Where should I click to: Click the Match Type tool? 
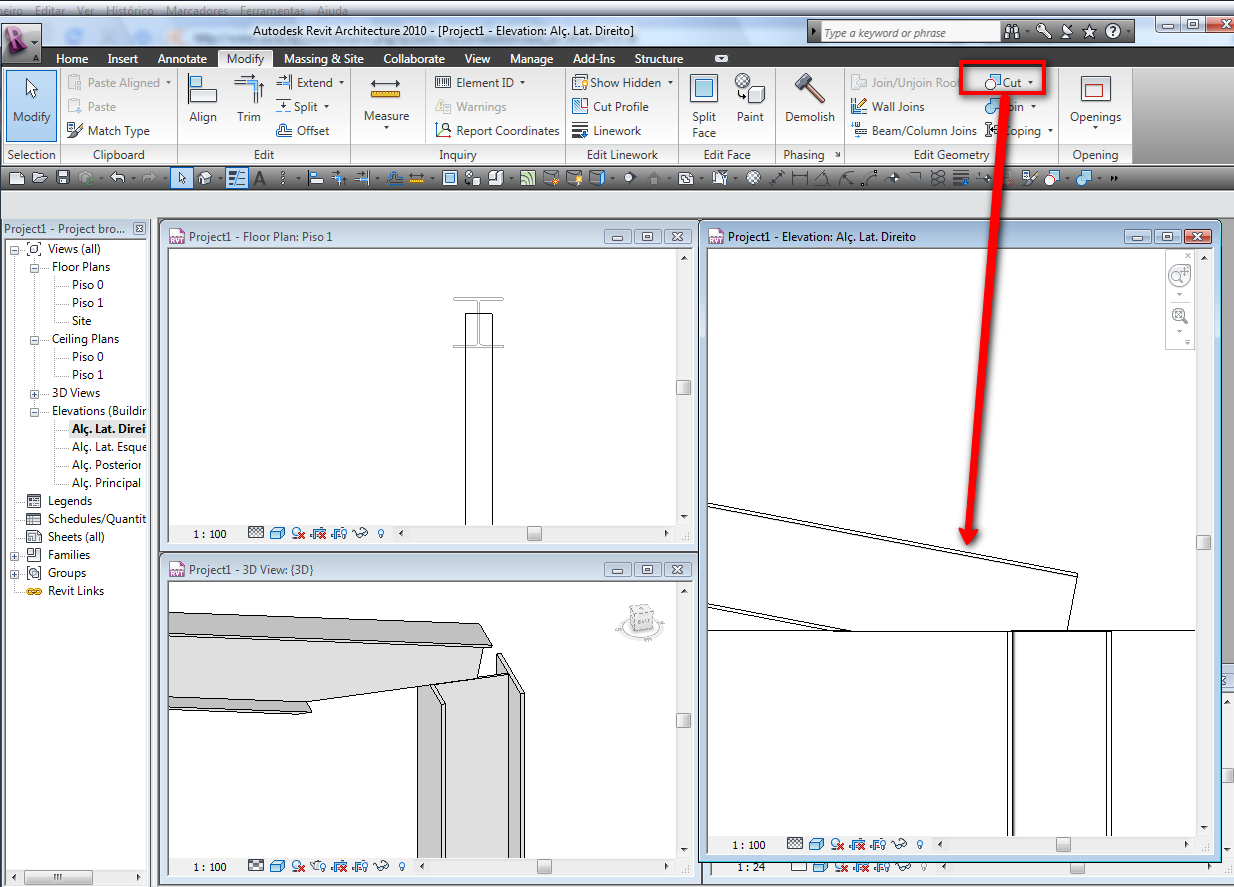108,131
